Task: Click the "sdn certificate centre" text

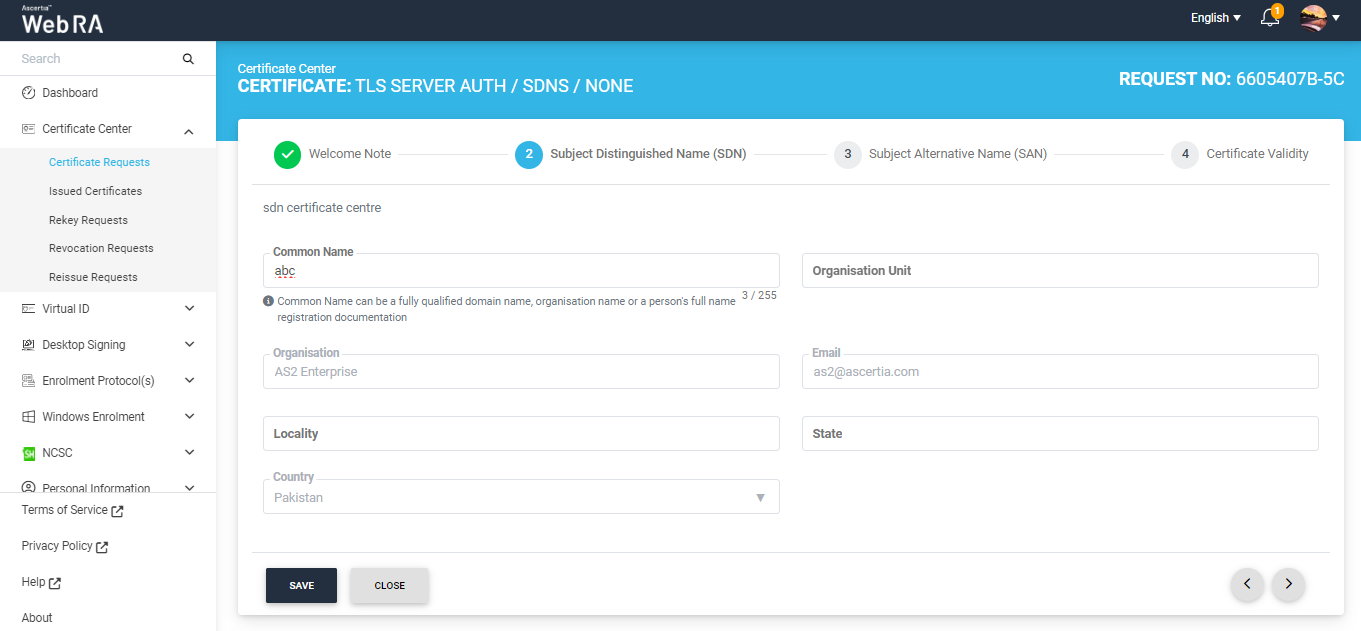Action: click(322, 208)
